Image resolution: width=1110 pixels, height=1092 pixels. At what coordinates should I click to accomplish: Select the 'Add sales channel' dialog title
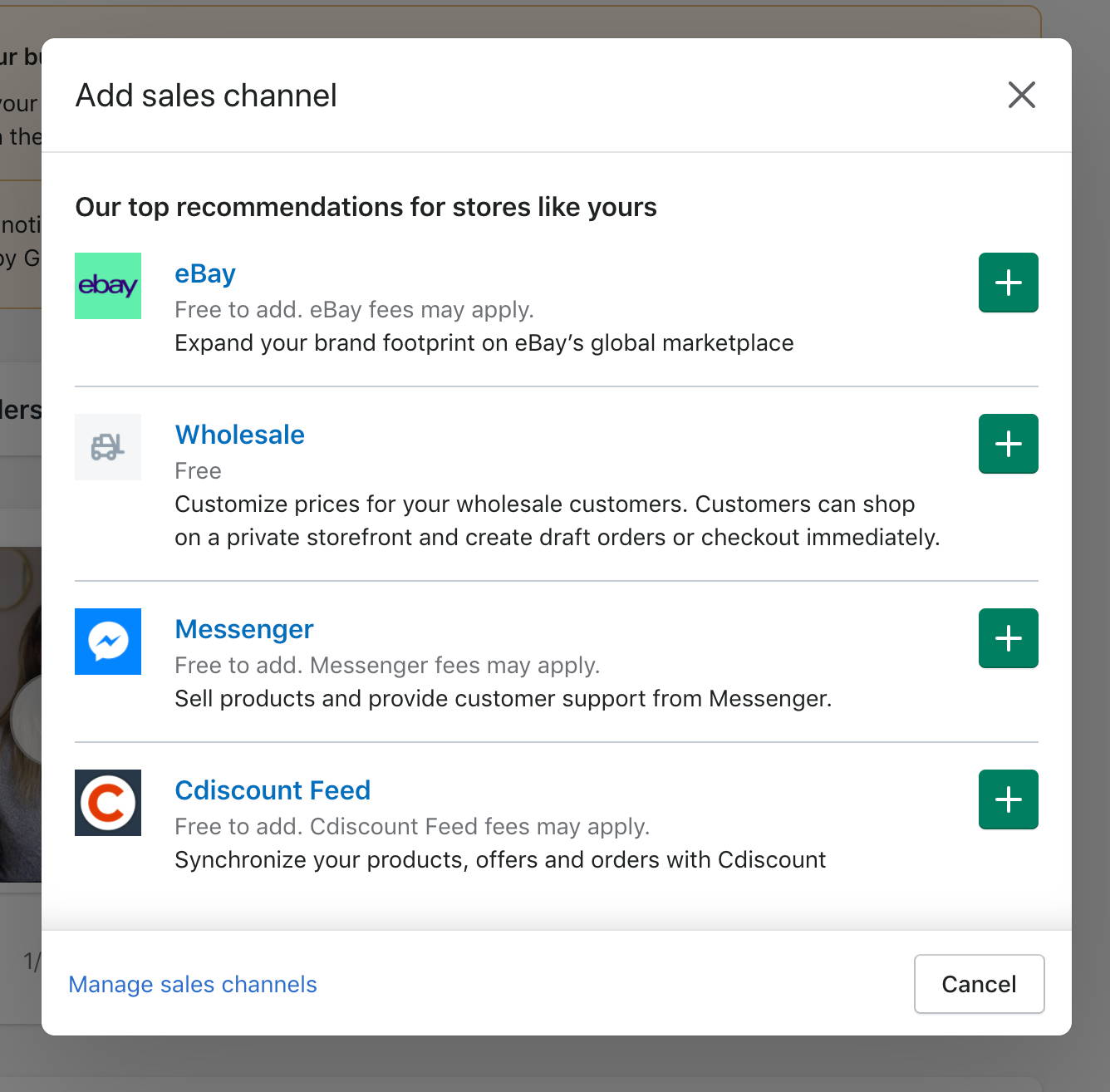tap(206, 96)
